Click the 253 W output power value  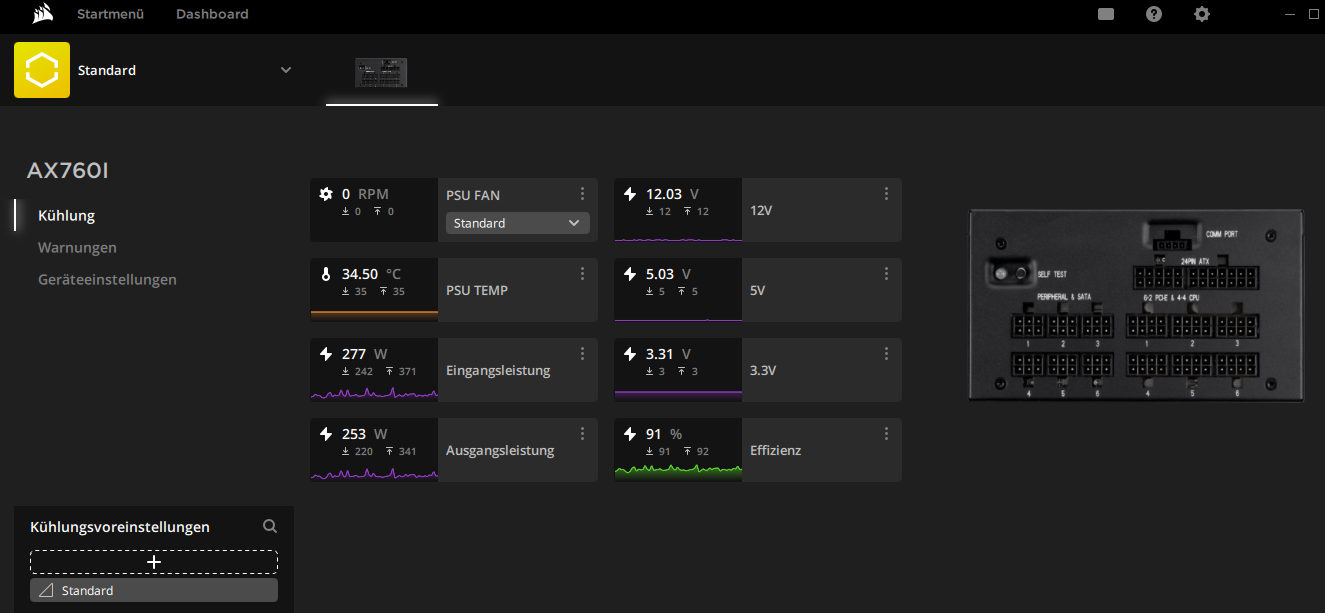354,434
